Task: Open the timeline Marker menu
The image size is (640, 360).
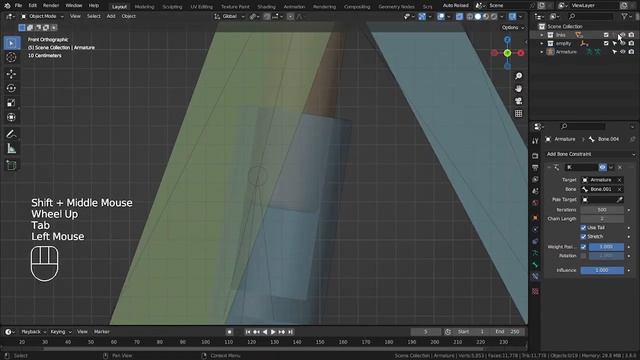Action: tap(102, 332)
